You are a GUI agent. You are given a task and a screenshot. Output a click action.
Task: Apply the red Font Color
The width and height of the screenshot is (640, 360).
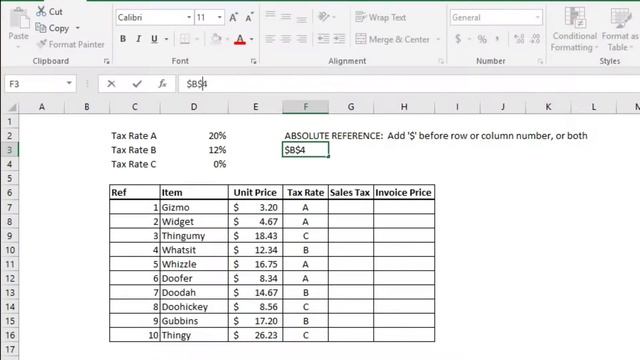240,39
